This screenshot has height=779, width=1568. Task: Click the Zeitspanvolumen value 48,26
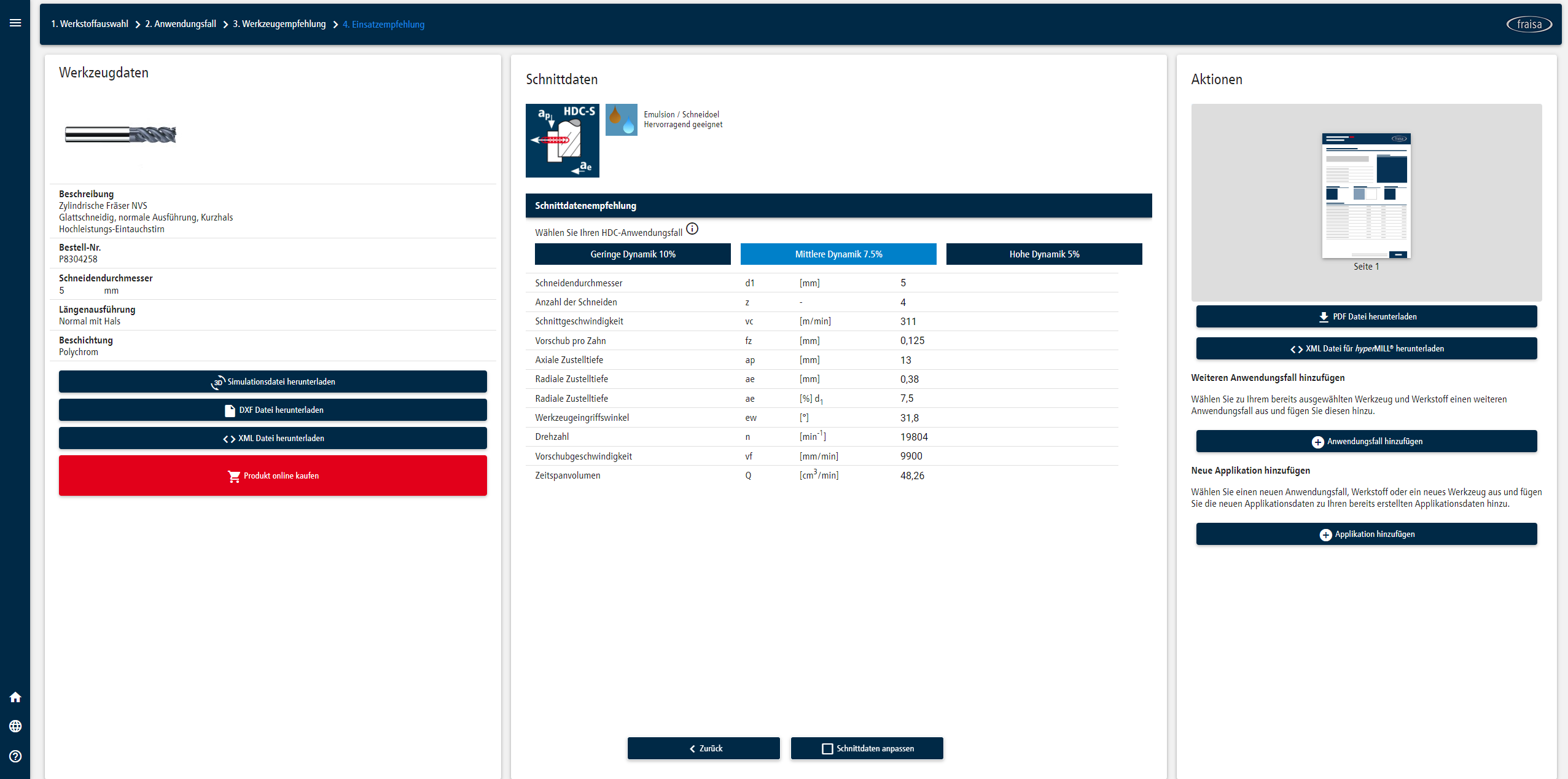click(912, 476)
